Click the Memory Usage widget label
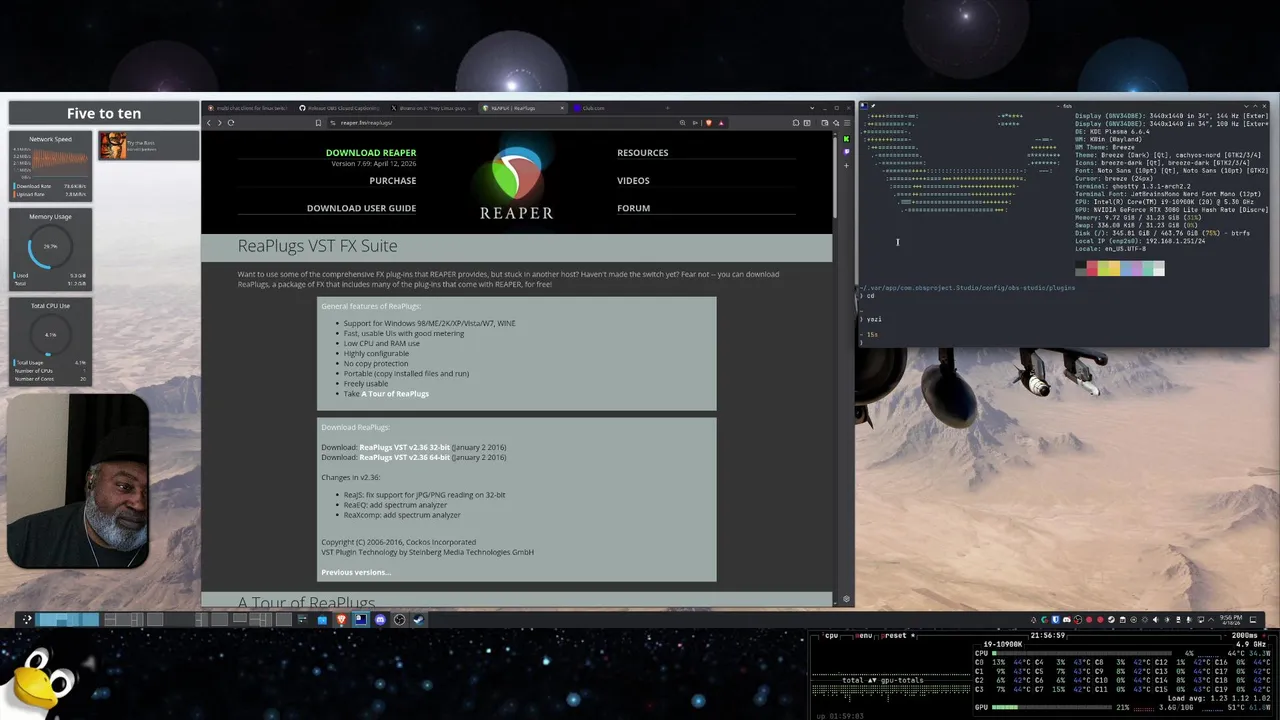 pos(50,216)
